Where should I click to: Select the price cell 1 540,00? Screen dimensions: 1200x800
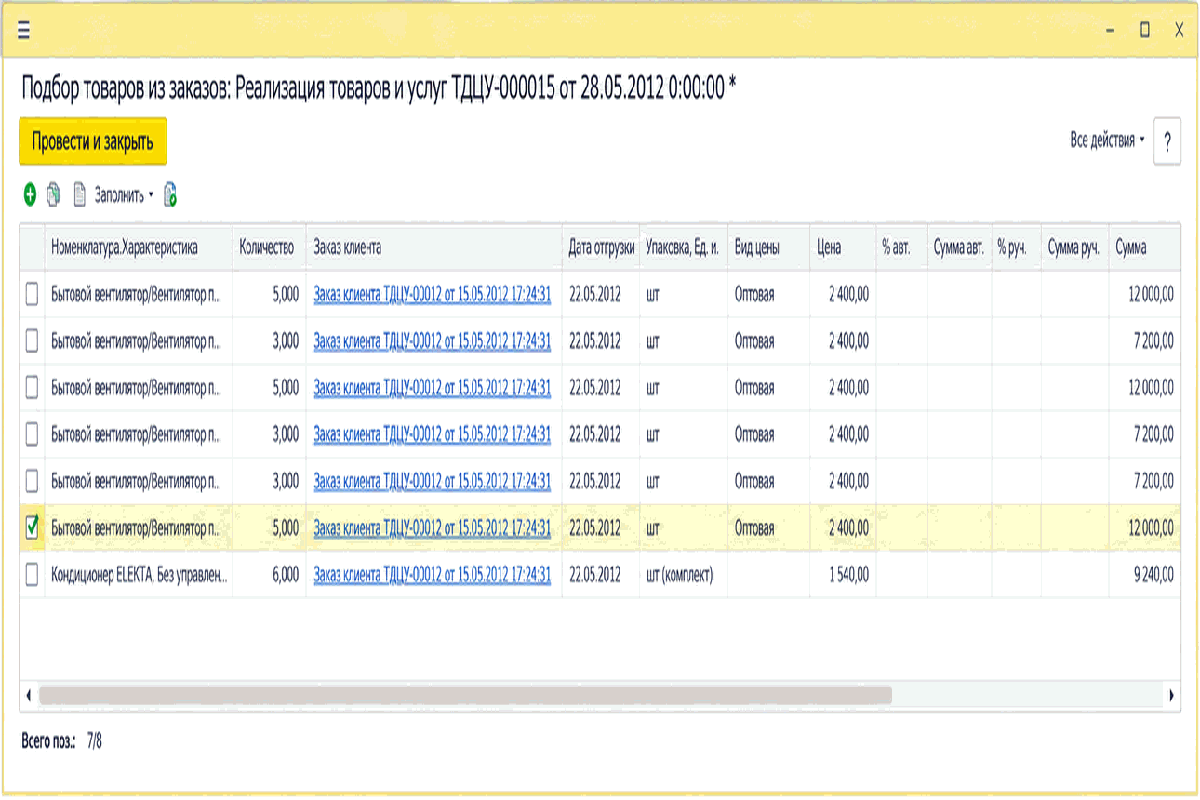841,575
